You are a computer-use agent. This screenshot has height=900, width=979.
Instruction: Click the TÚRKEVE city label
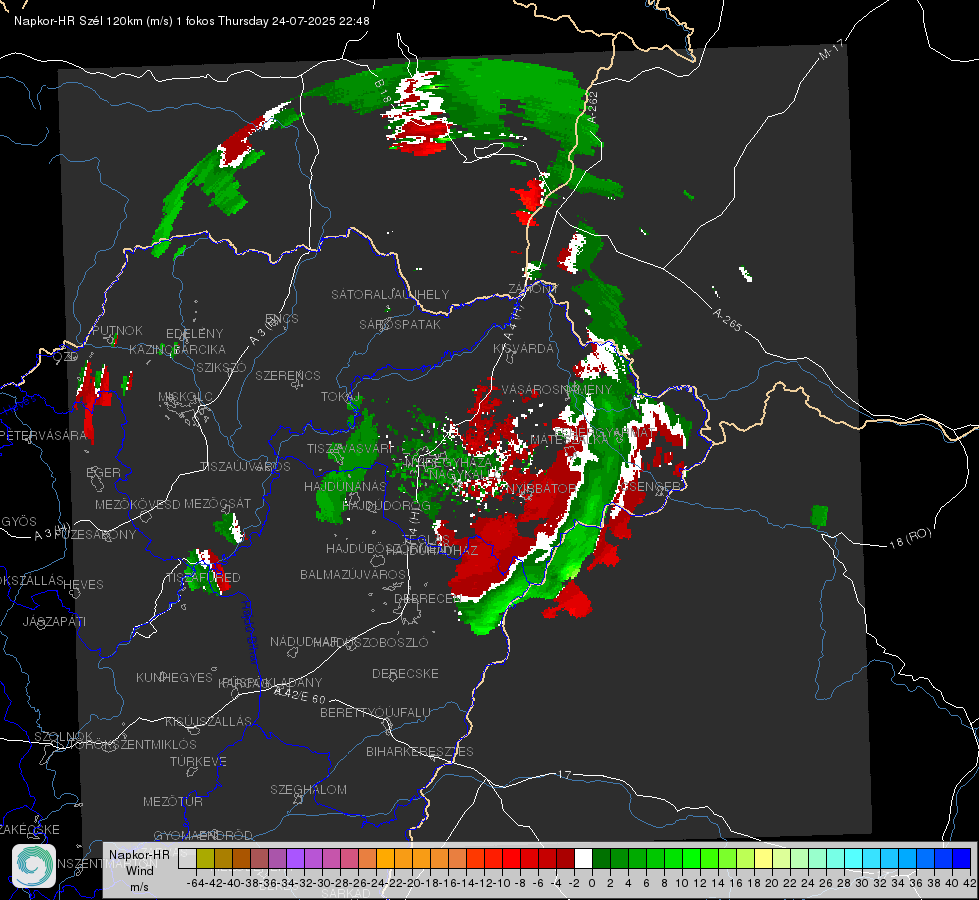pos(199,761)
